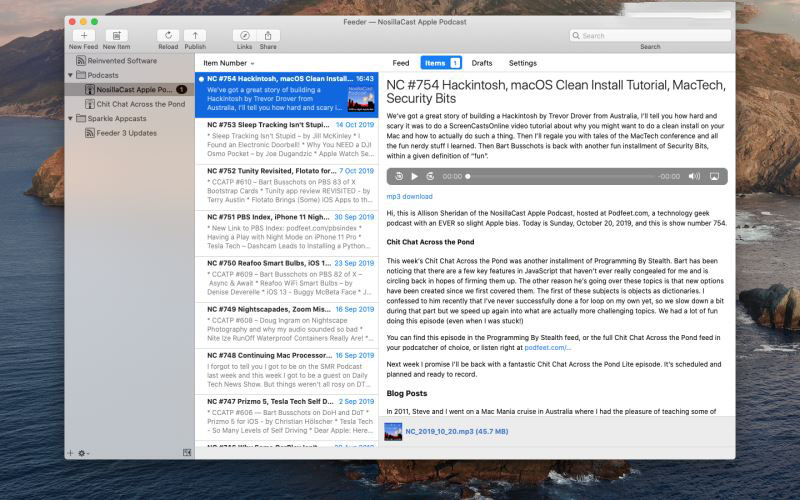Toggle the audio volume icon
Image resolution: width=800 pixels, height=500 pixels.
(x=694, y=177)
